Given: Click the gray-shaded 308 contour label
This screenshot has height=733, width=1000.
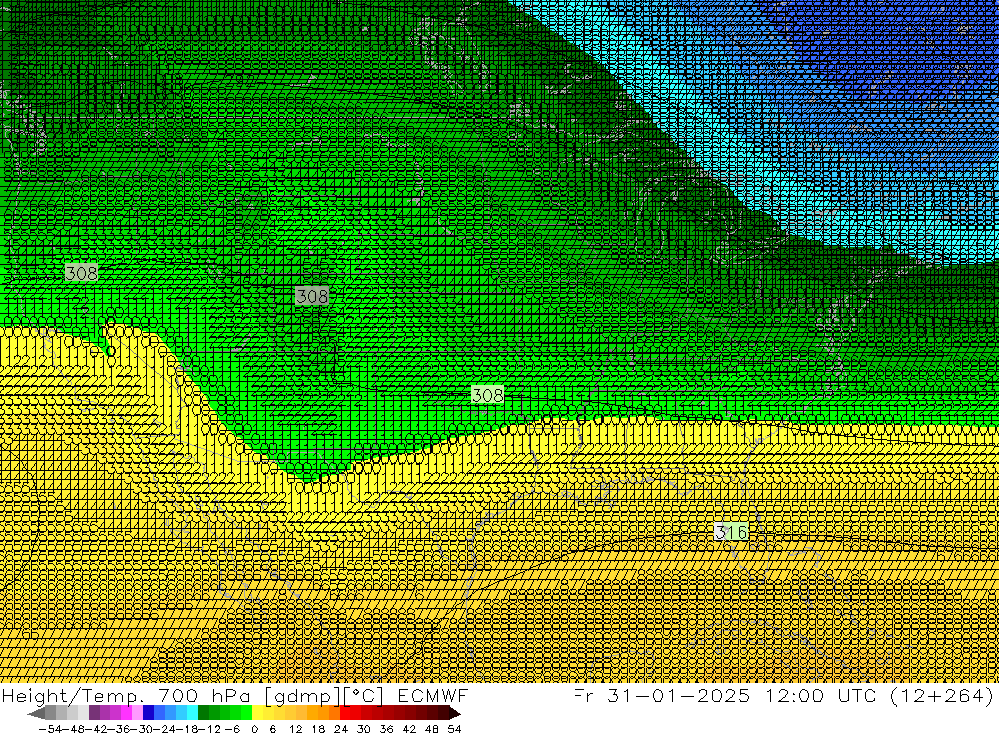Looking at the screenshot, I should point(312,296).
